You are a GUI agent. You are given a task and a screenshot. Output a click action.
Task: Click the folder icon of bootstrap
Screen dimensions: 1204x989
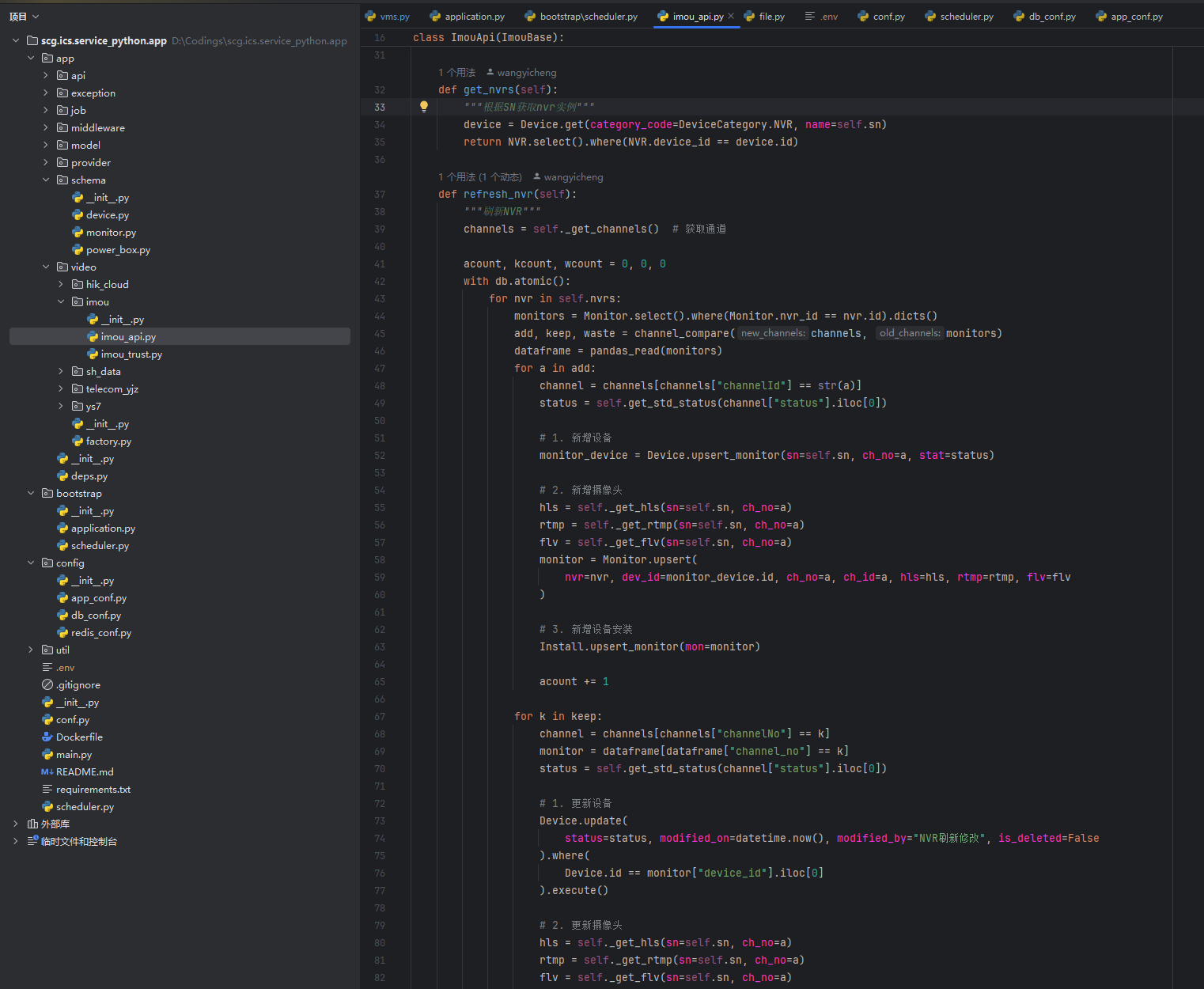click(x=47, y=493)
